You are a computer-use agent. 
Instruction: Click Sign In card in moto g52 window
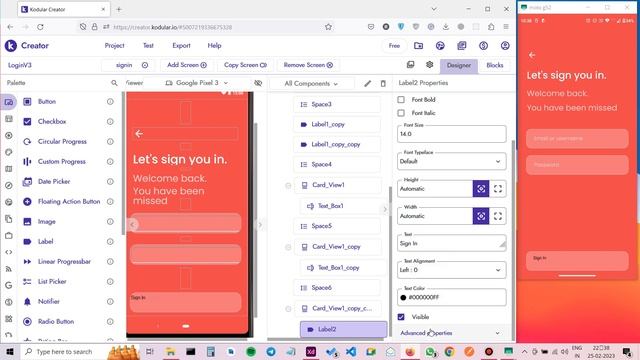577,261
